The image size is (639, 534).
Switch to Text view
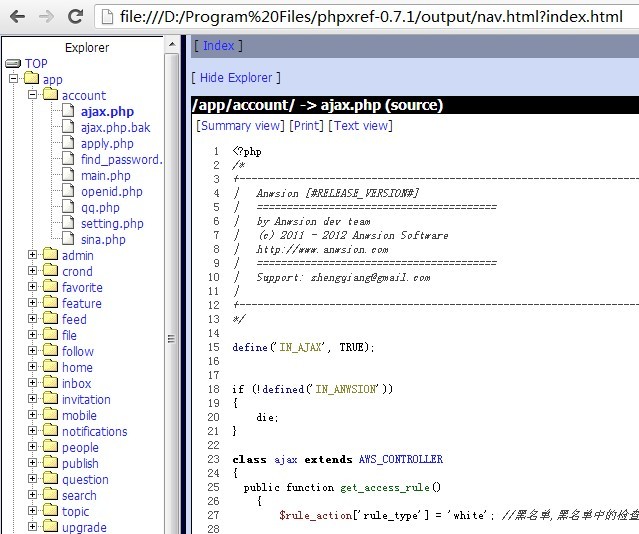(x=360, y=126)
